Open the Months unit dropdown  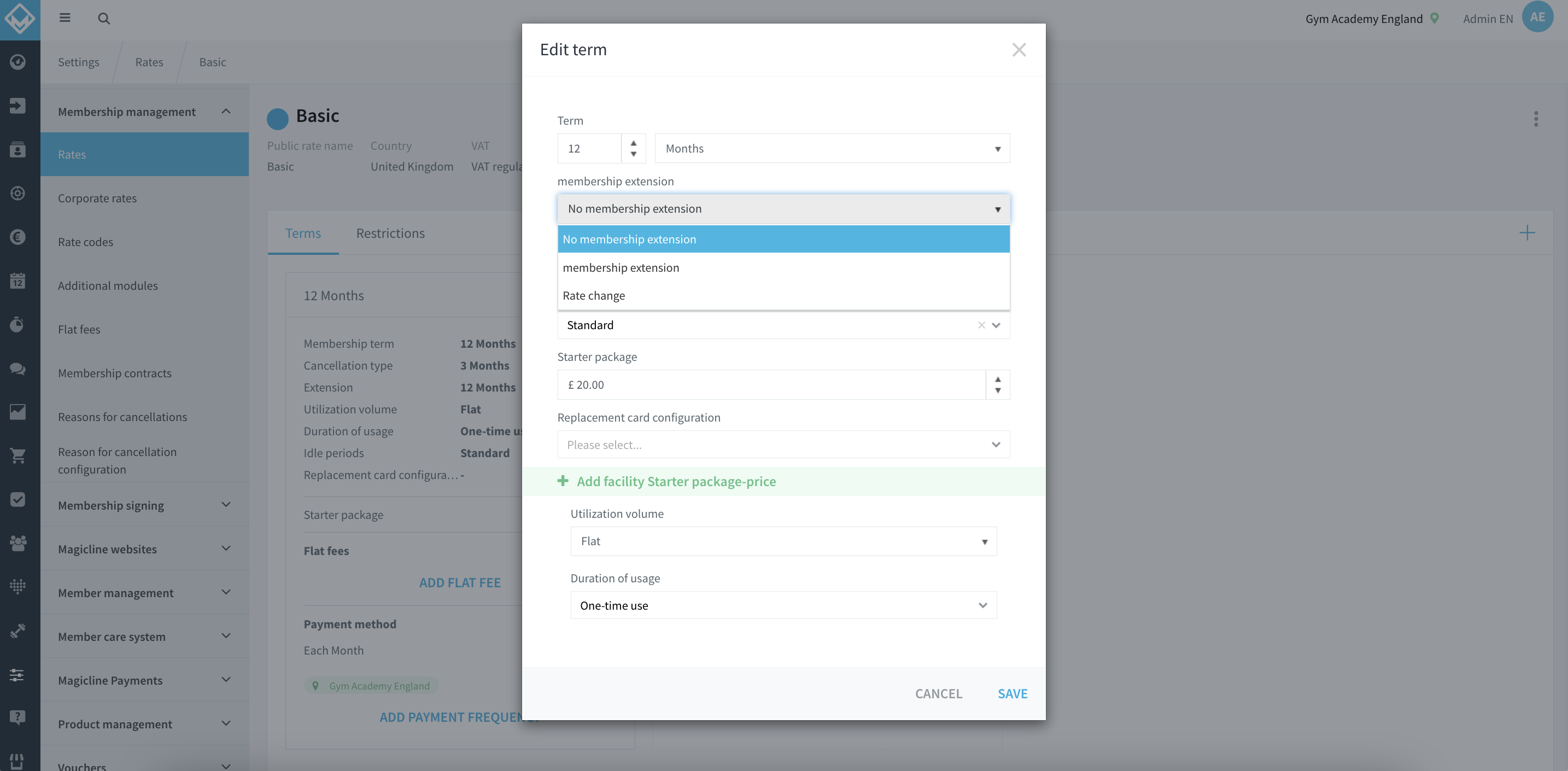[832, 148]
